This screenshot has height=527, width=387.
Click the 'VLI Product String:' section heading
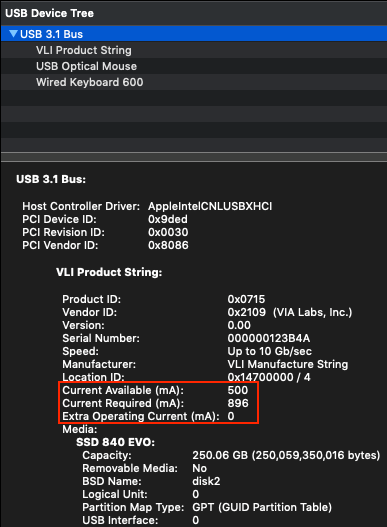tap(109, 272)
